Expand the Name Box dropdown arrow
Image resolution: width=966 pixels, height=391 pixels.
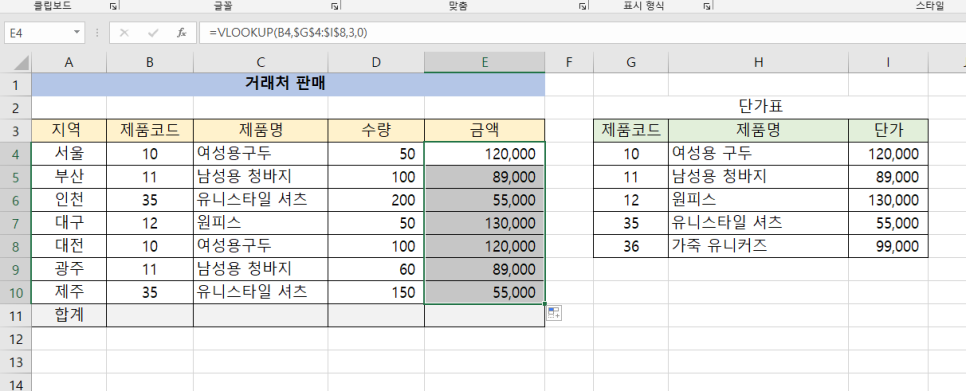[x=77, y=32]
